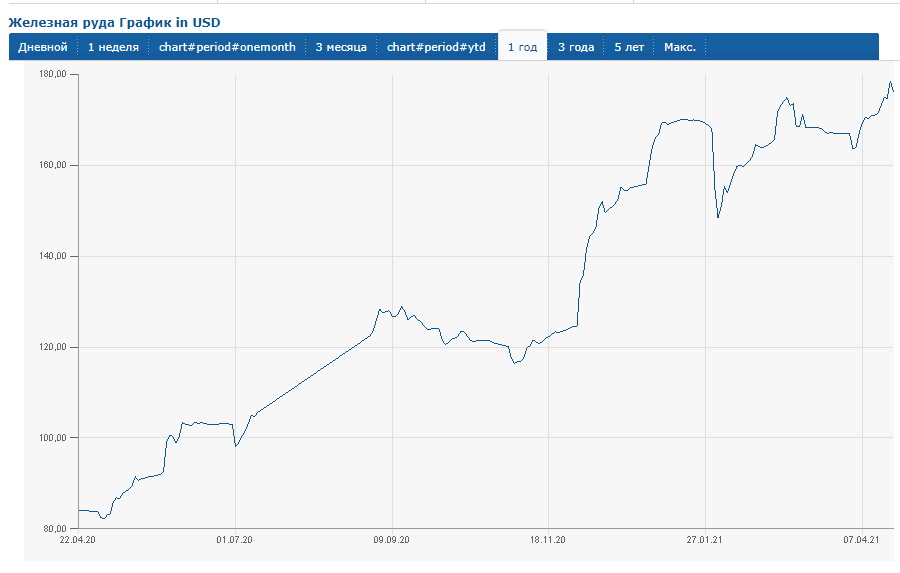
Task: Select the Дневной period tab
Action: (x=43, y=47)
